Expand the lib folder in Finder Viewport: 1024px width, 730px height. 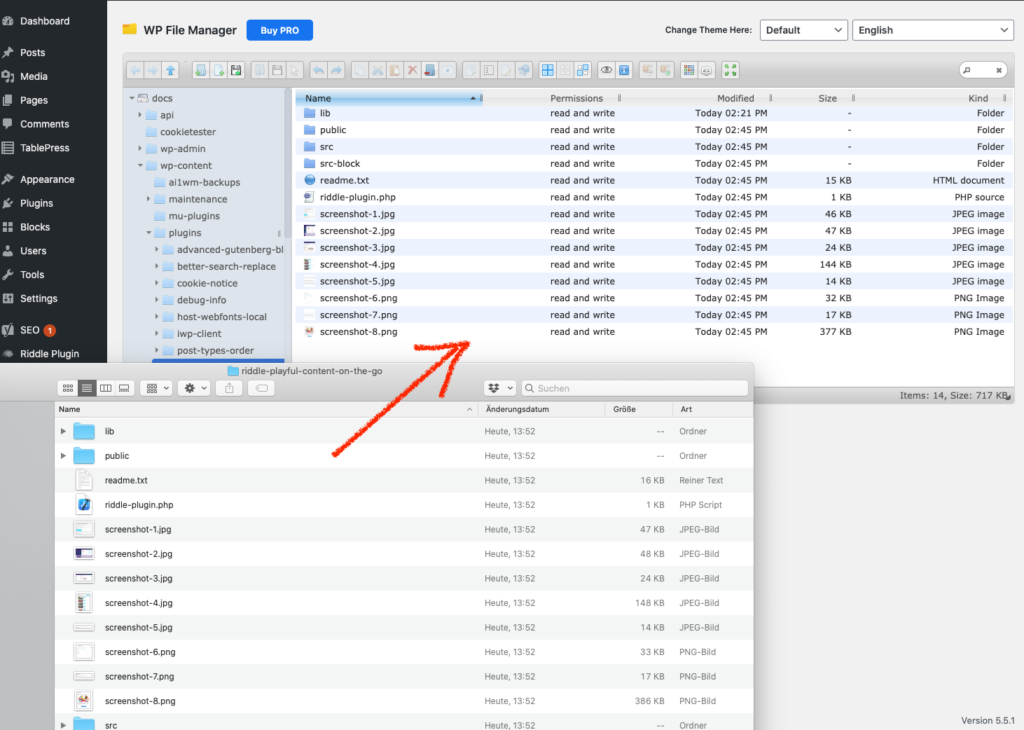[63, 432]
